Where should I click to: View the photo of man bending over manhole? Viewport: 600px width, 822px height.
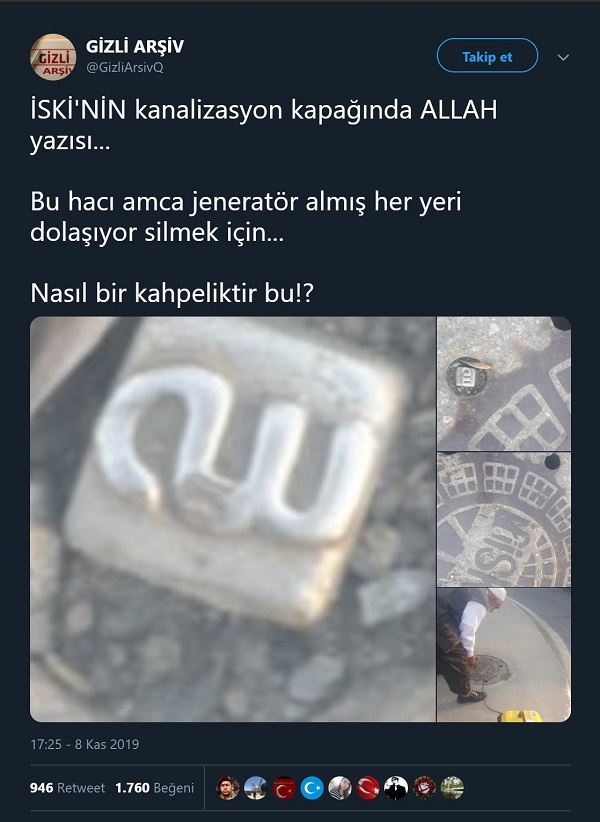pos(504,655)
